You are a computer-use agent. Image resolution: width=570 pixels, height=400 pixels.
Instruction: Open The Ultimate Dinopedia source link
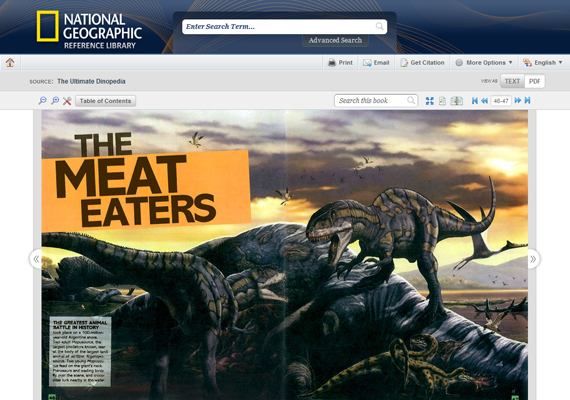pyautogui.click(x=91, y=81)
